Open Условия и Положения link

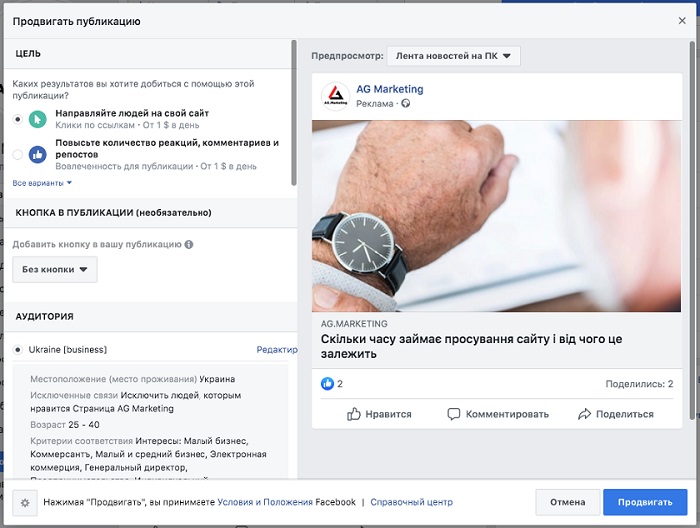(265, 502)
